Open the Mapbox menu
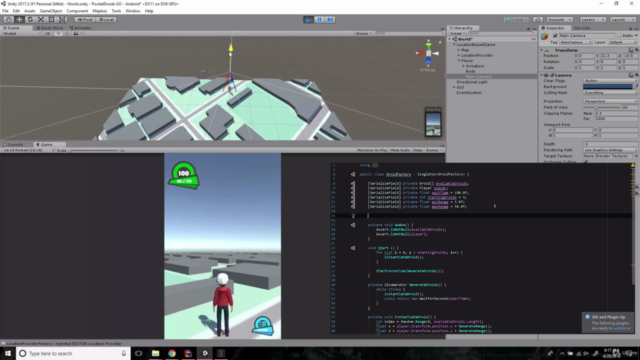 coord(100,11)
